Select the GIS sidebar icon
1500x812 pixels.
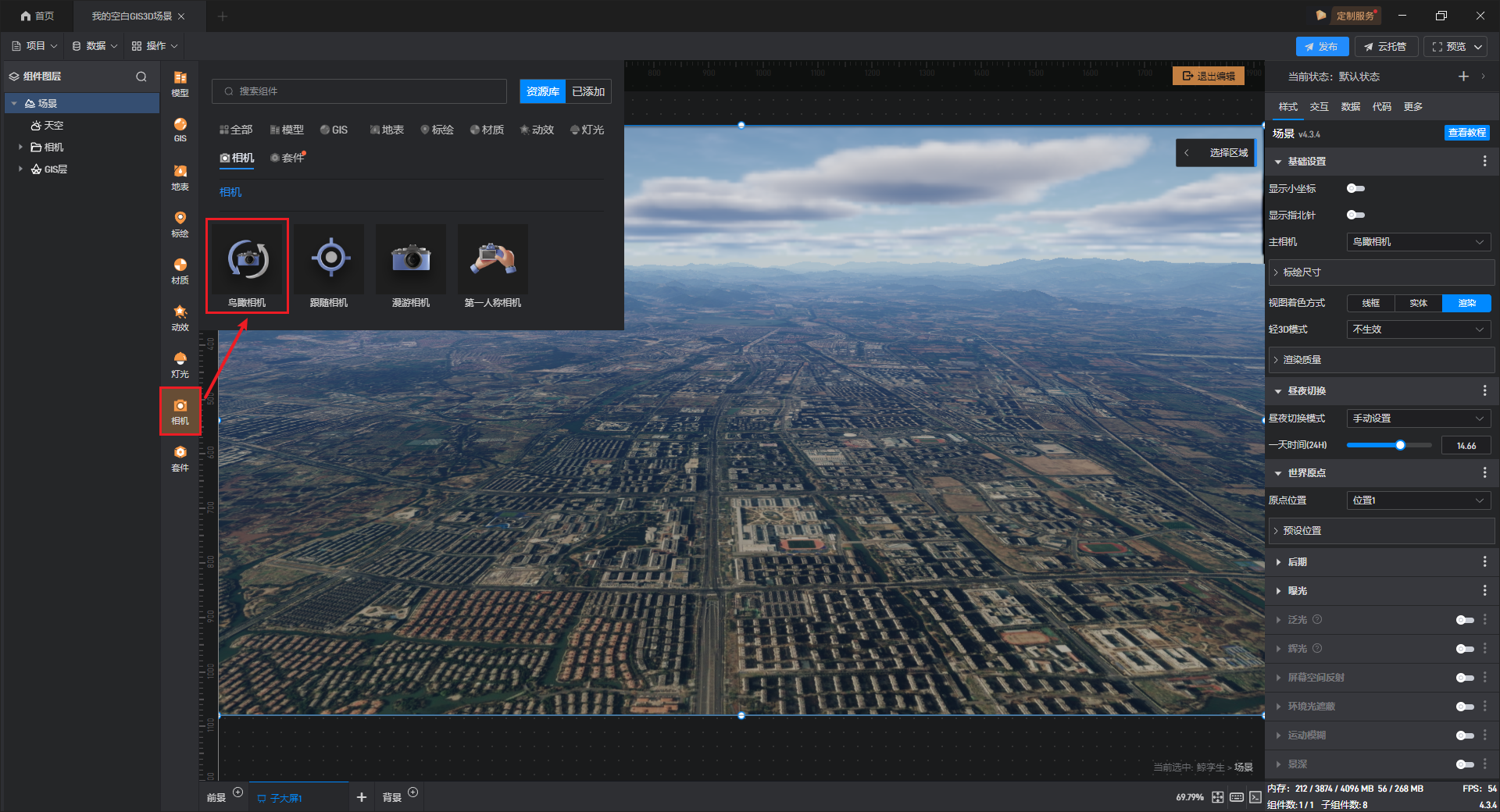(180, 129)
